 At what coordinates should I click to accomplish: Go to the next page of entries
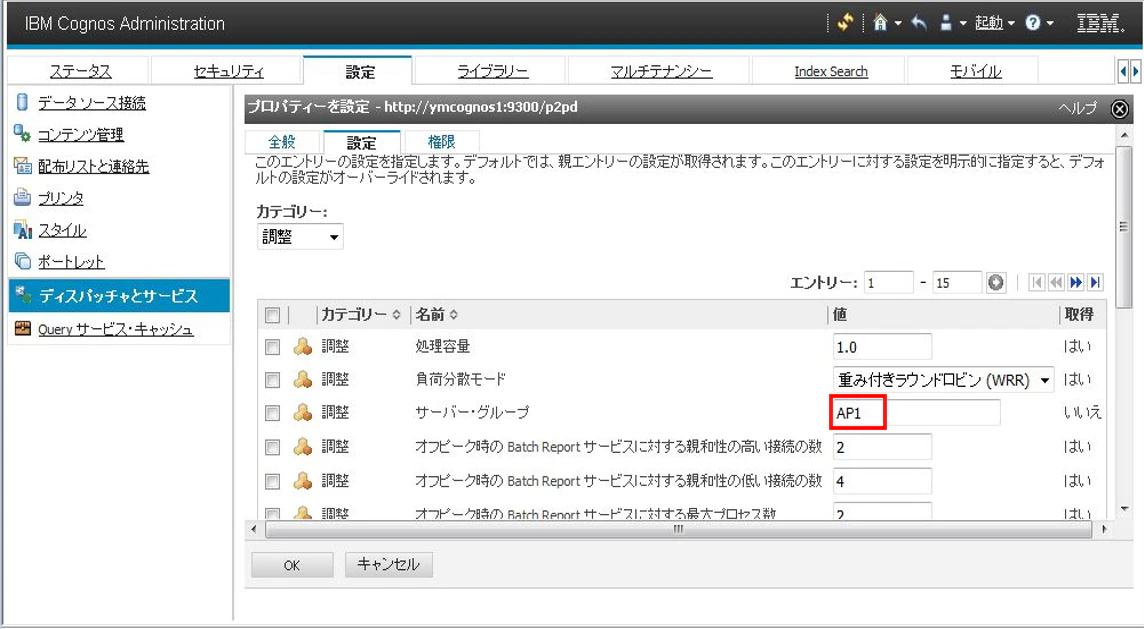(1075, 282)
